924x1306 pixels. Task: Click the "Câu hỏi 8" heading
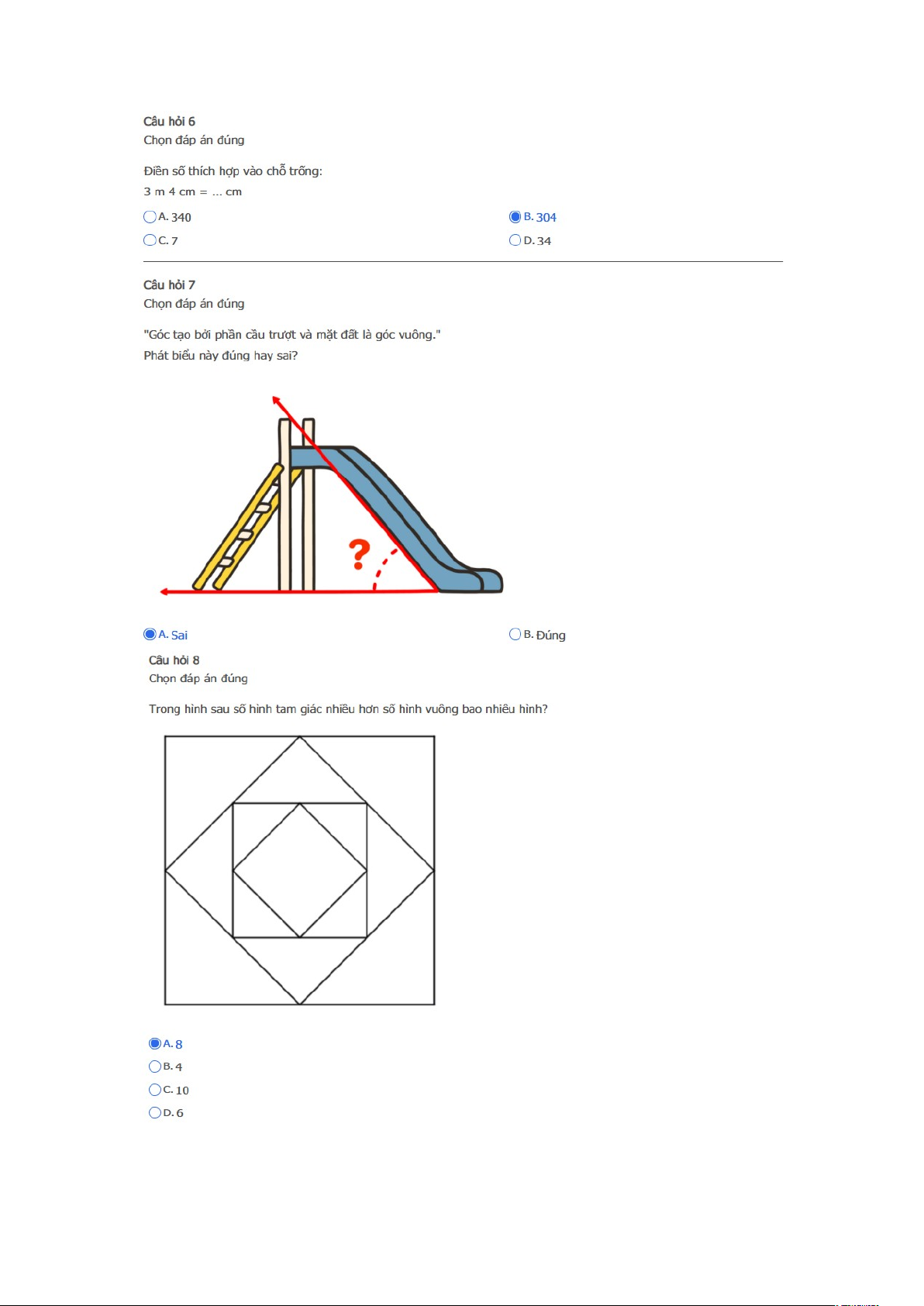[174, 660]
